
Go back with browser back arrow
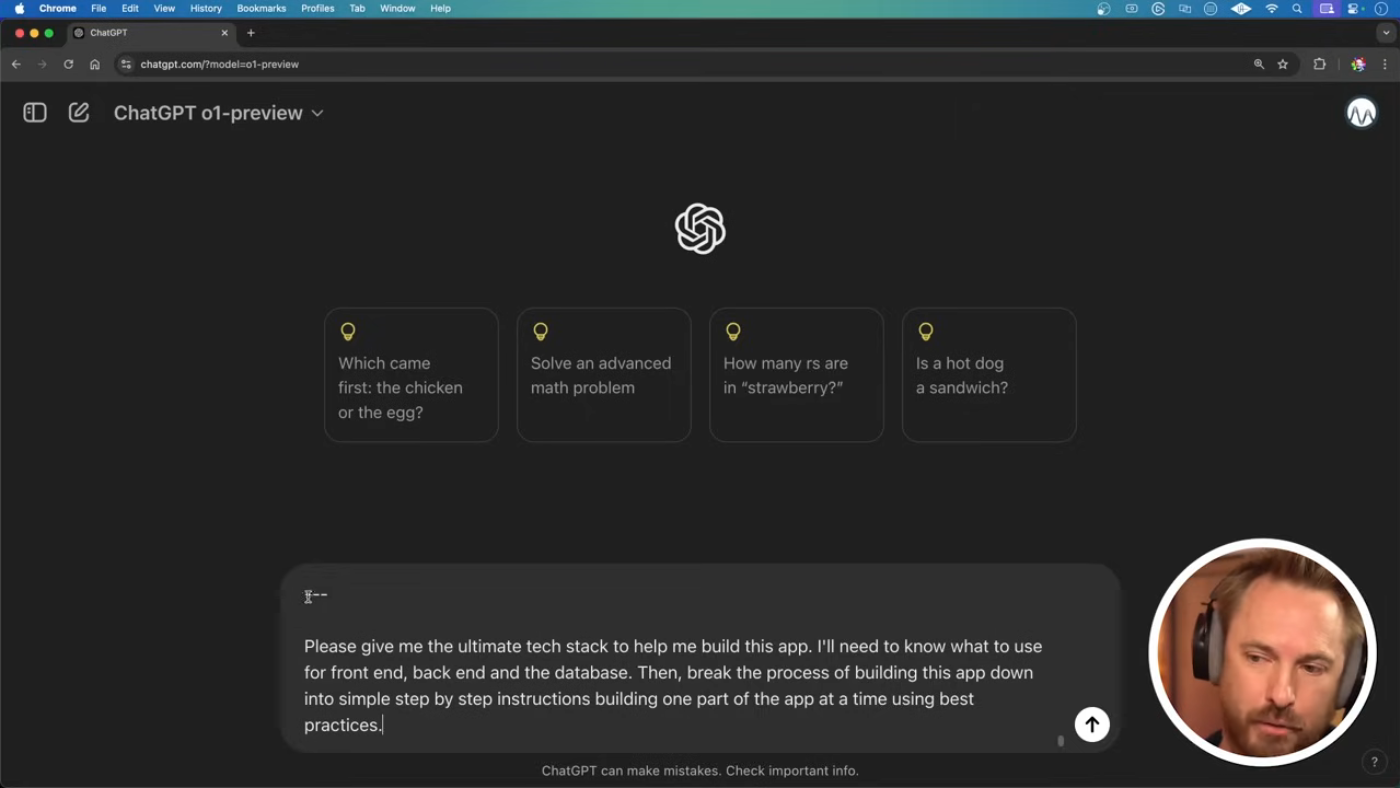16,64
